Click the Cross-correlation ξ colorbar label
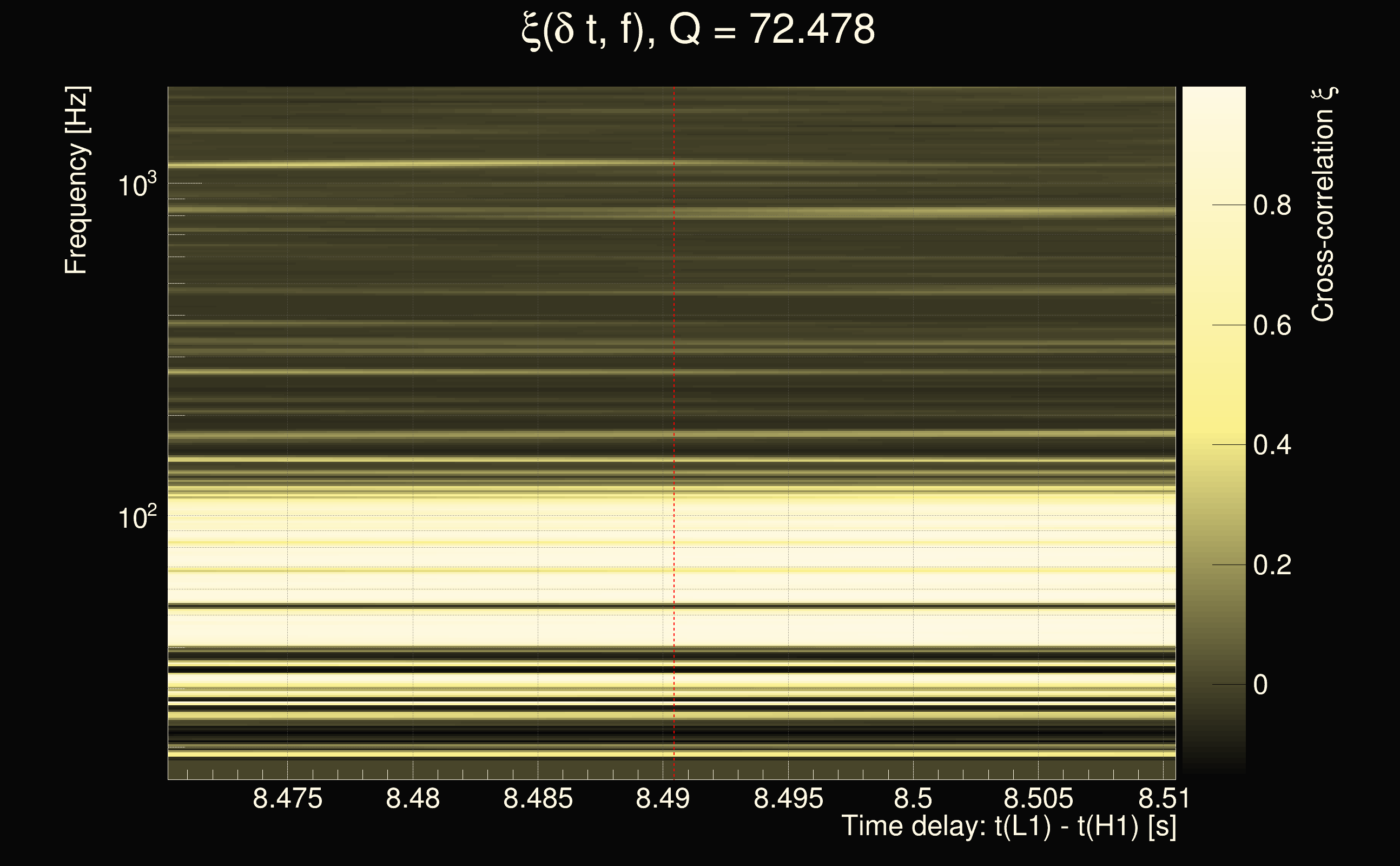Viewport: 1400px width, 866px height. click(1323, 204)
